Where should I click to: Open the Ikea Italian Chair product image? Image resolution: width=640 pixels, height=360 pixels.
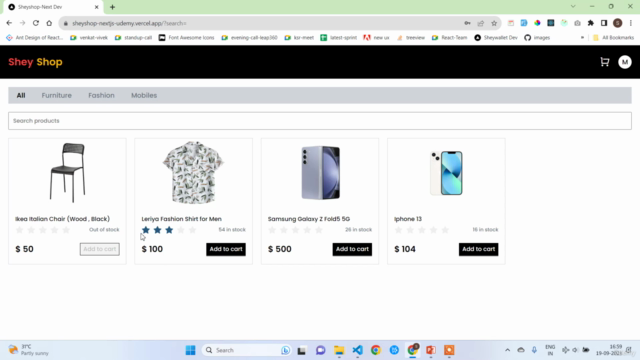coord(67,173)
